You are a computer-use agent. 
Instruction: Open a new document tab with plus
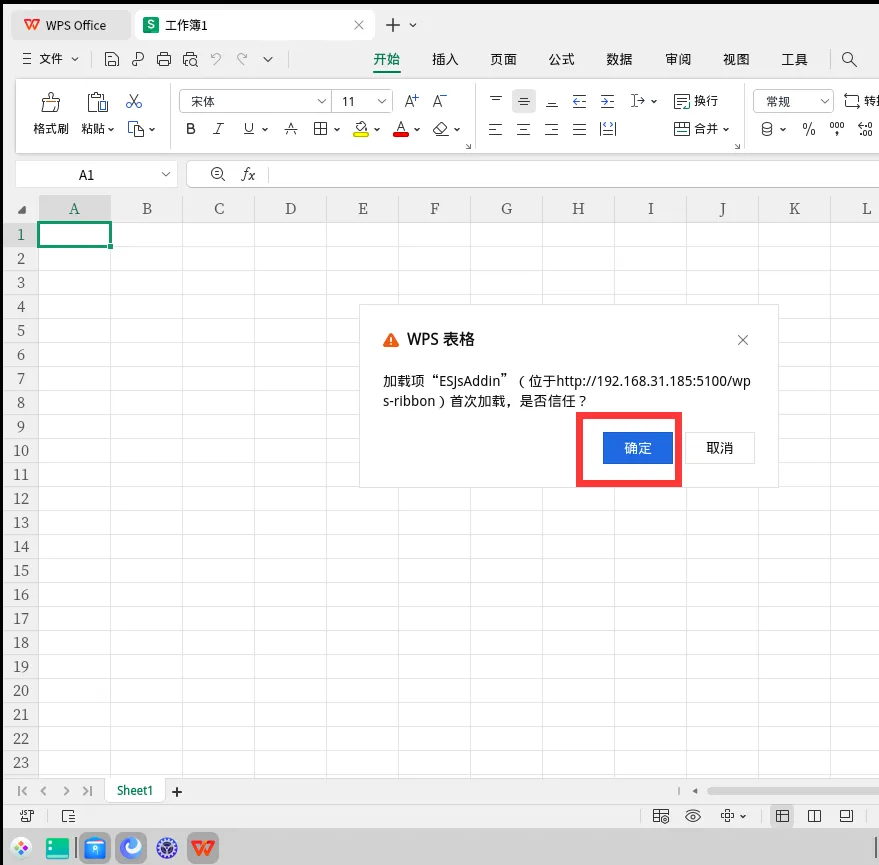pyautogui.click(x=393, y=25)
